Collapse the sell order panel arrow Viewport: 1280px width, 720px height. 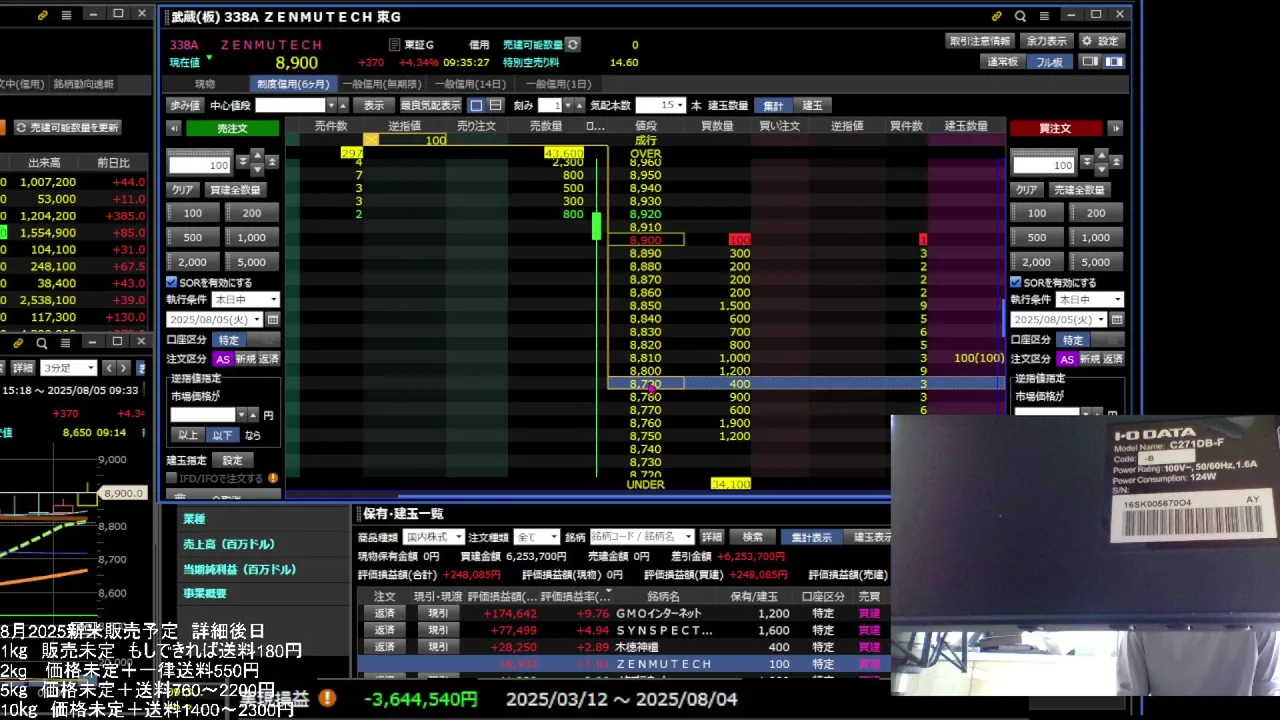tap(173, 128)
